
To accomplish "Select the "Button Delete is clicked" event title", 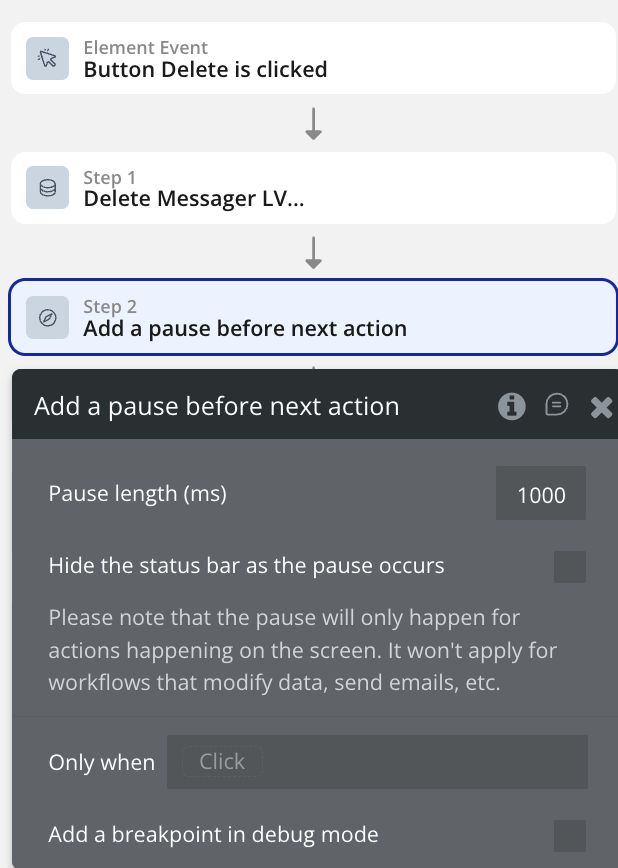I will click(x=205, y=69).
